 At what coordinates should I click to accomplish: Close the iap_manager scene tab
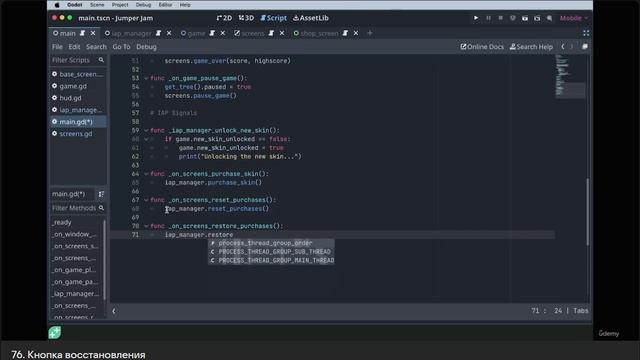pyautogui.click(x=169, y=33)
